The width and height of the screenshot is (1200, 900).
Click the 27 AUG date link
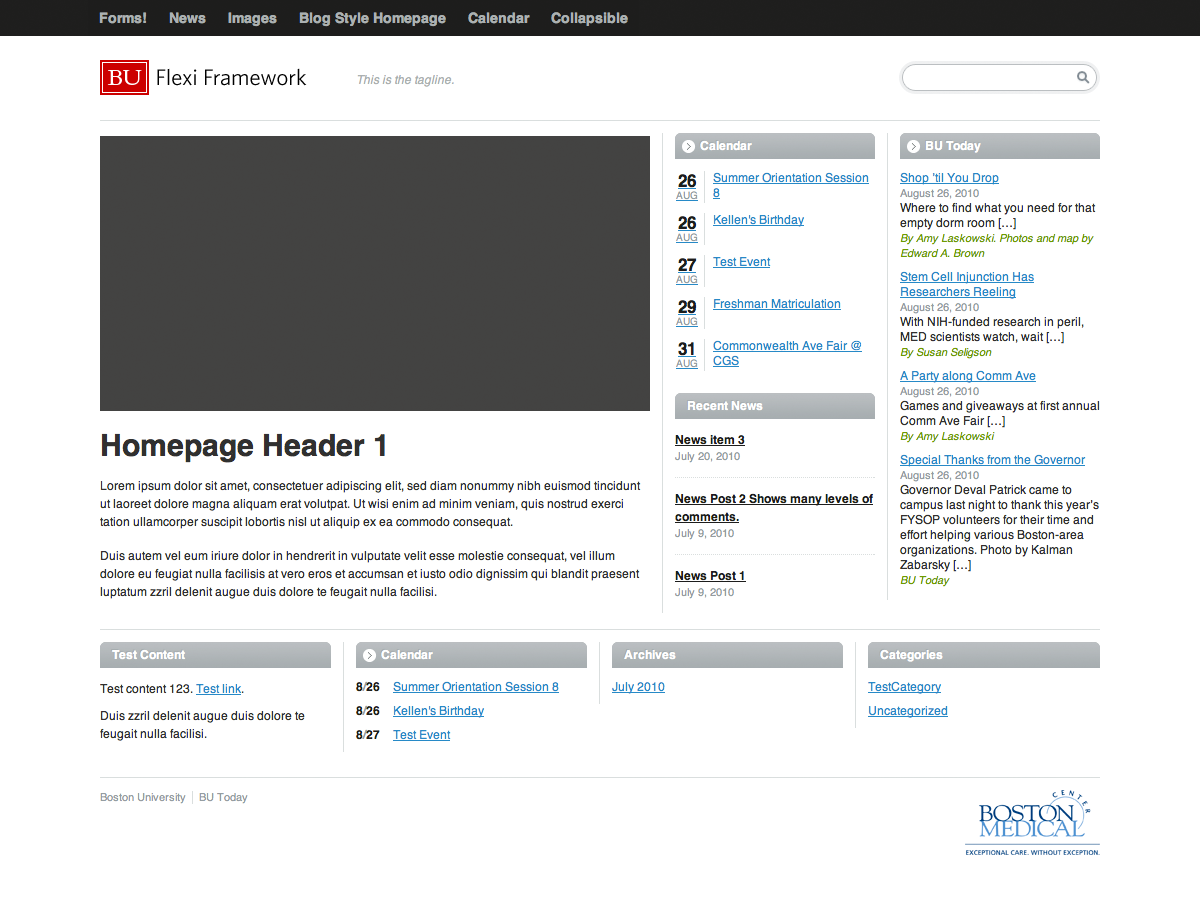point(687,271)
